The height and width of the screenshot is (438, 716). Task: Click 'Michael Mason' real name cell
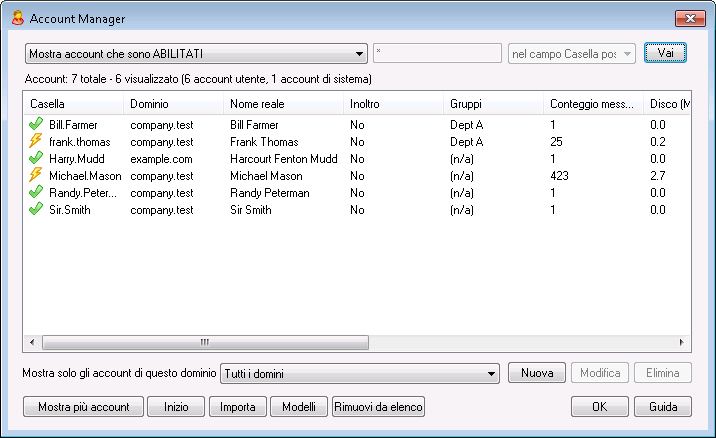click(266, 176)
